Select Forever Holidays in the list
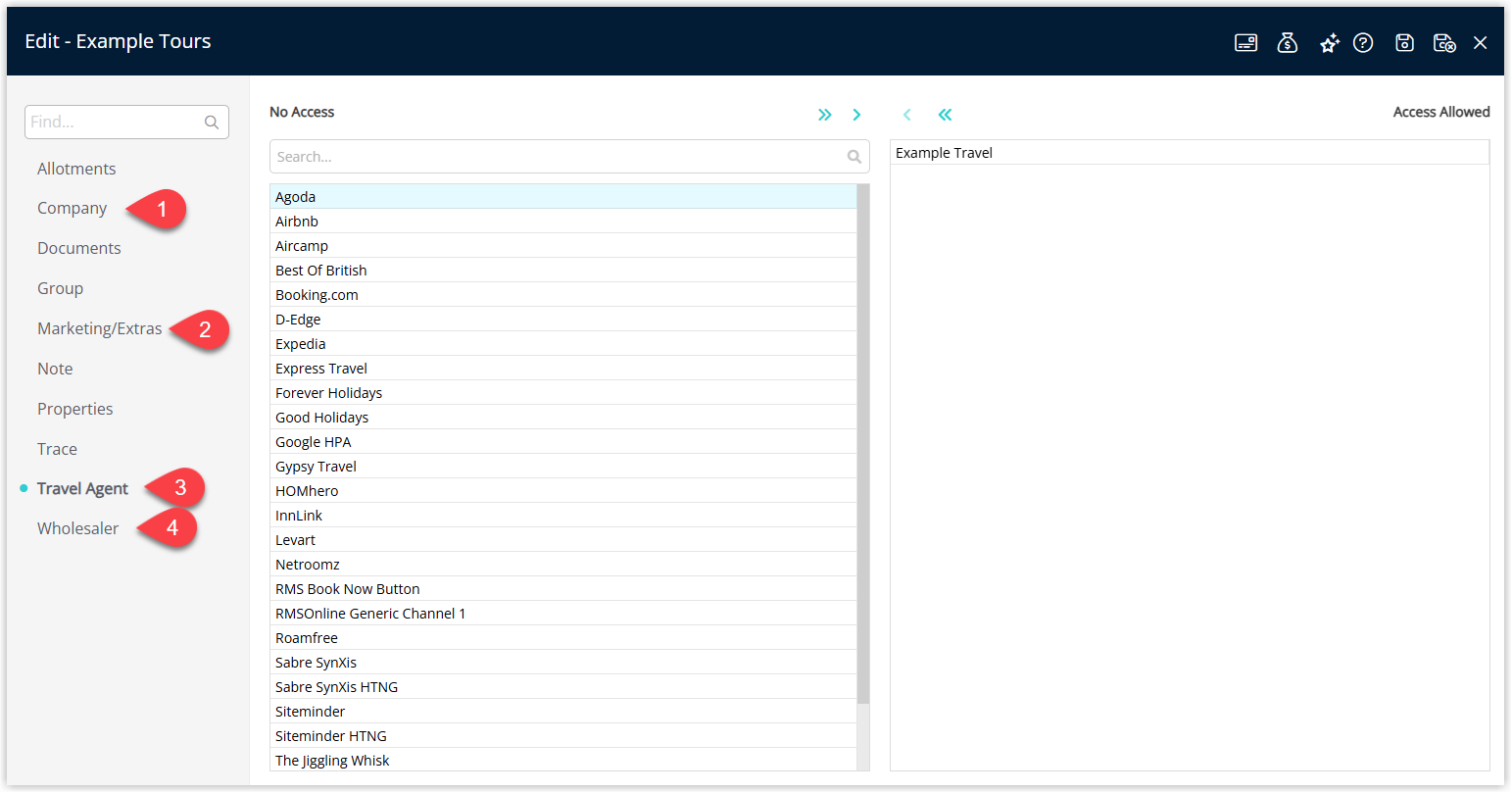 tap(563, 393)
